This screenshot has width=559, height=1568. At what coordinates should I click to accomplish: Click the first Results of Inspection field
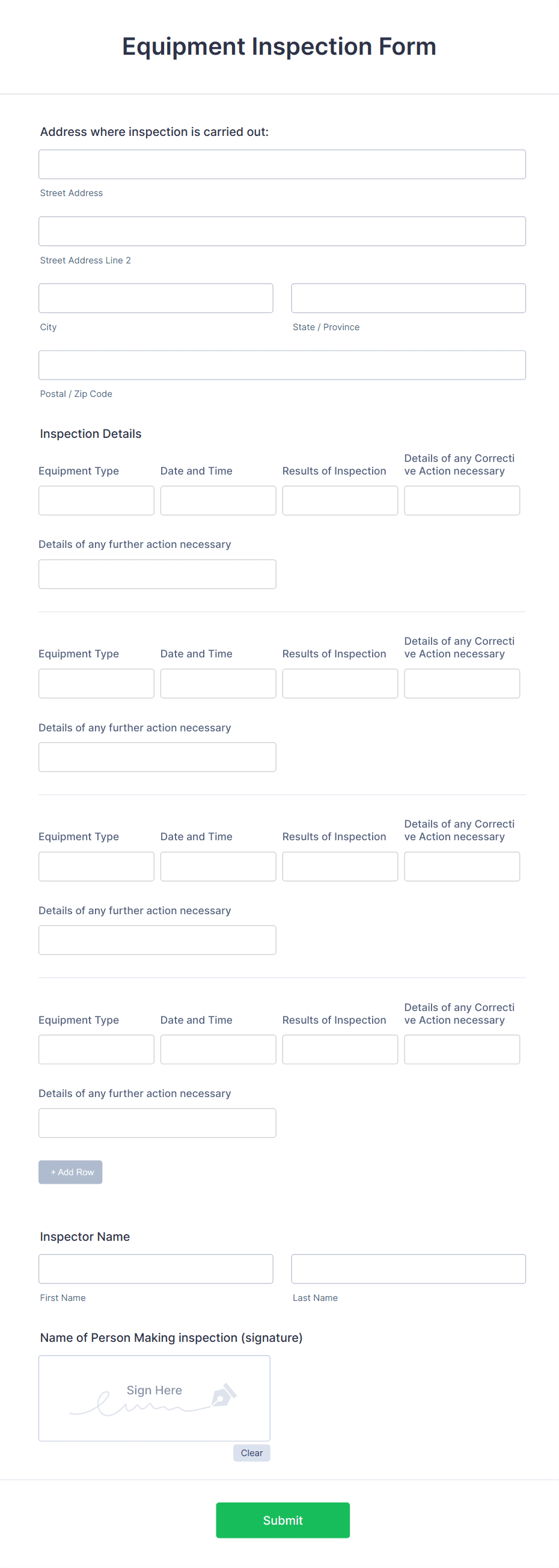point(340,500)
